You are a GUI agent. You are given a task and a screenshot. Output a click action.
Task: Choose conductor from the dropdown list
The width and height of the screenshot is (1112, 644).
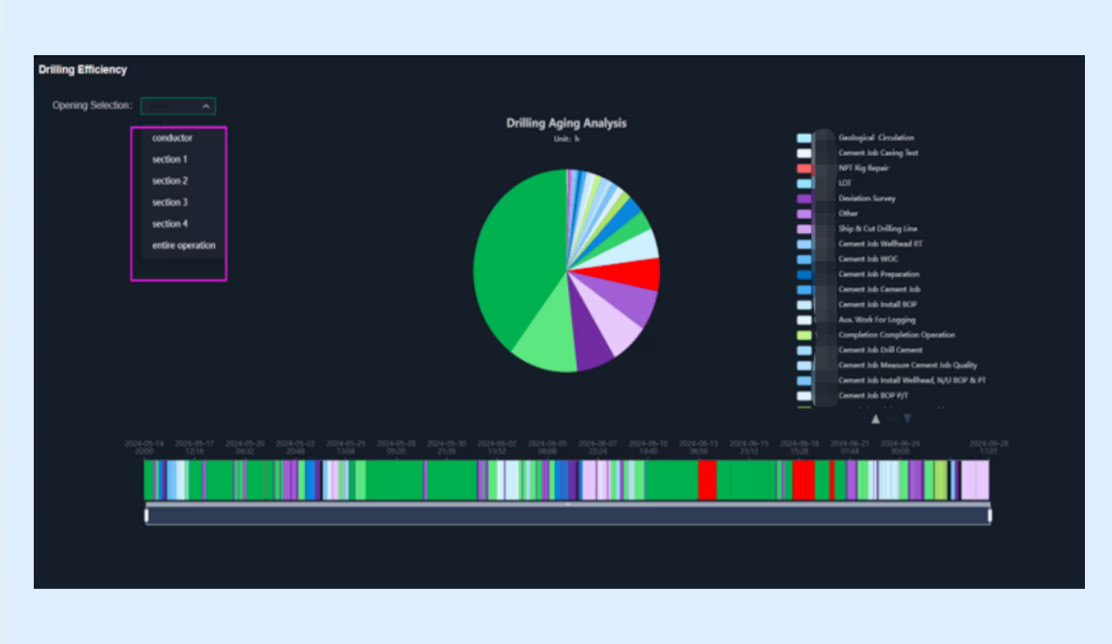pos(172,138)
